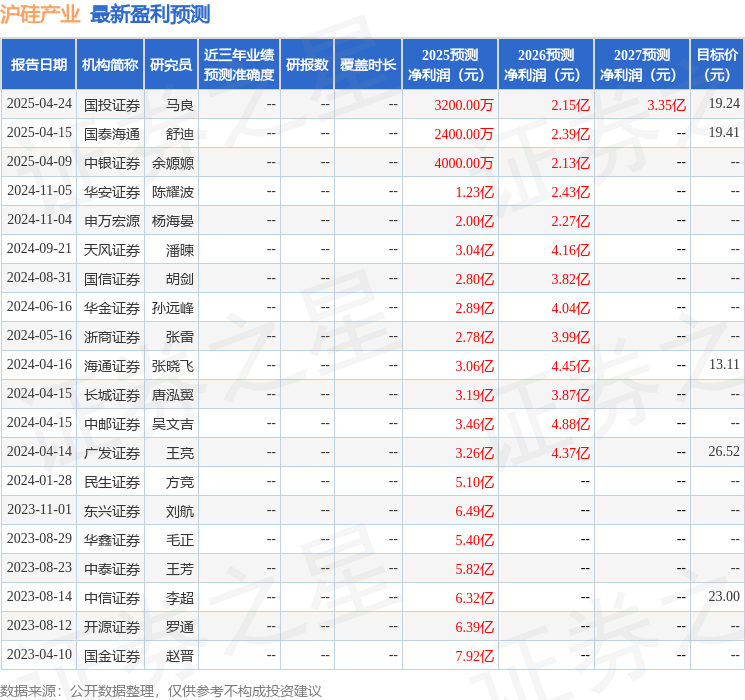The width and height of the screenshot is (745, 700).
Task: Select the date 2025-04-24
Action: [39, 104]
